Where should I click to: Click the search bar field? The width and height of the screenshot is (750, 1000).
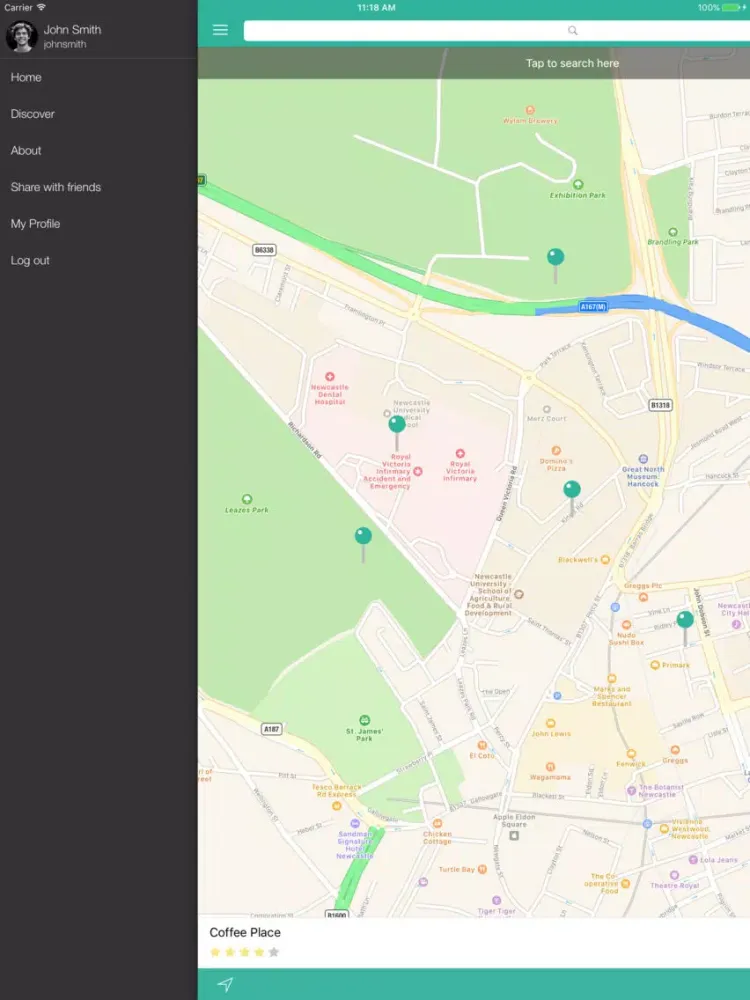click(497, 30)
